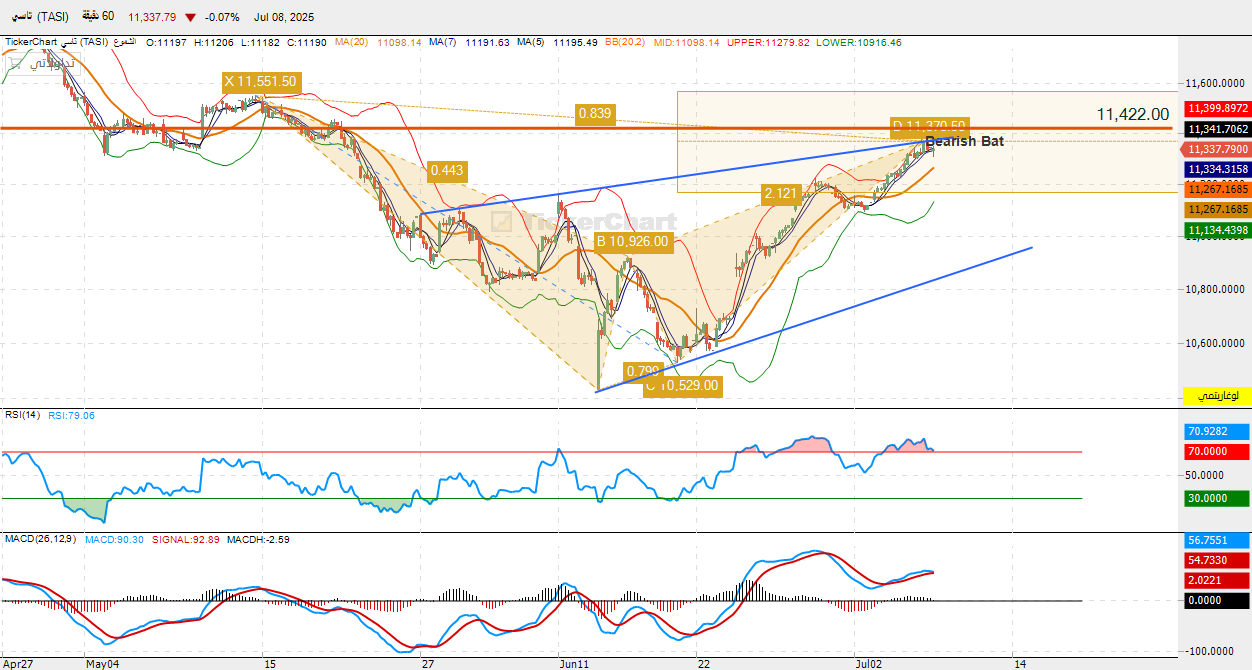Click the red down-arrow price change indicator
This screenshot has width=1252, height=670.
pyautogui.click(x=191, y=17)
